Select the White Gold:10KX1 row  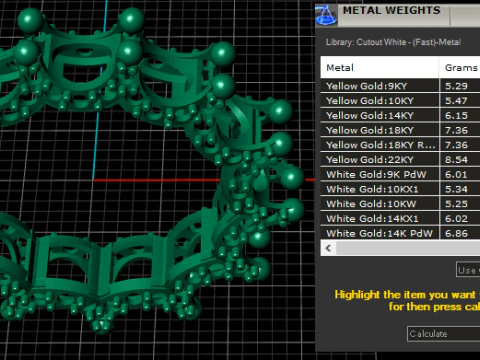(400, 189)
